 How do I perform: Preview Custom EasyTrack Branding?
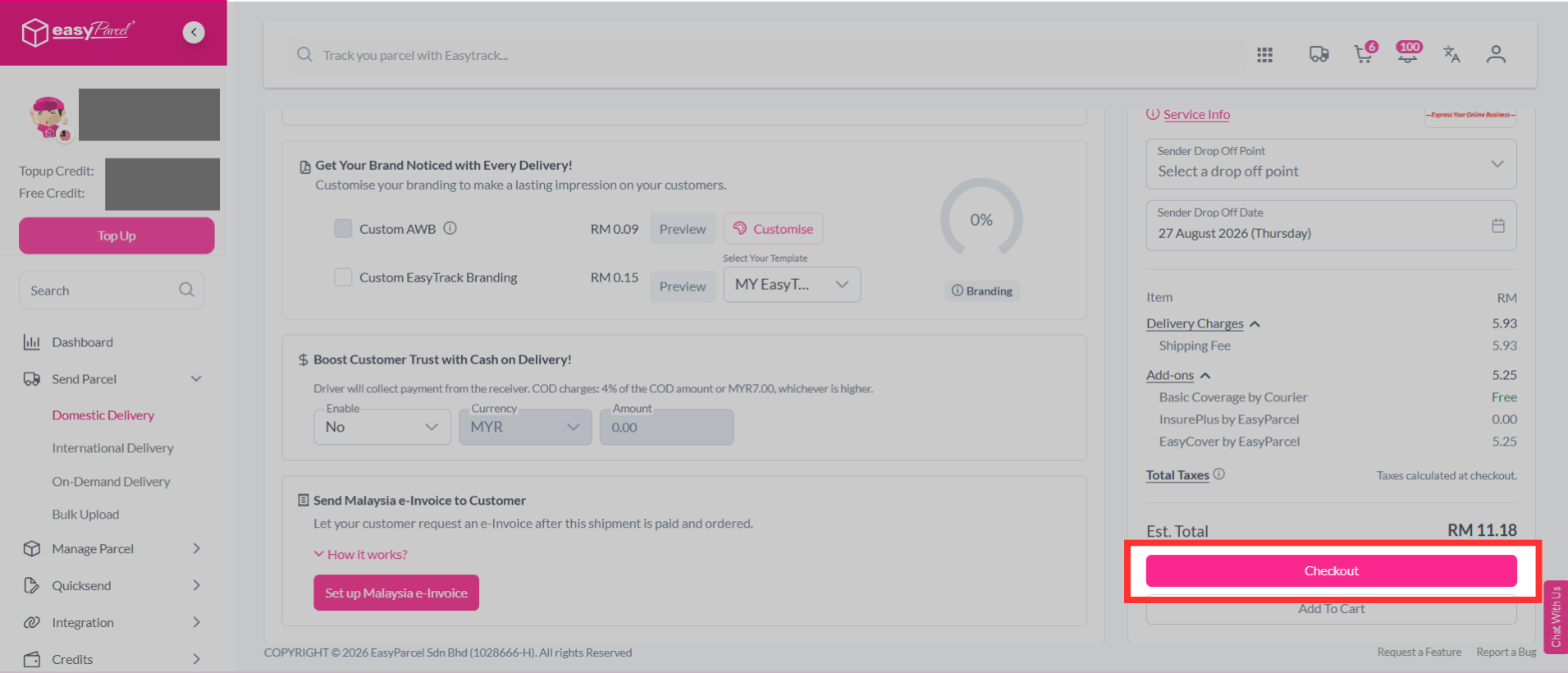coord(683,286)
